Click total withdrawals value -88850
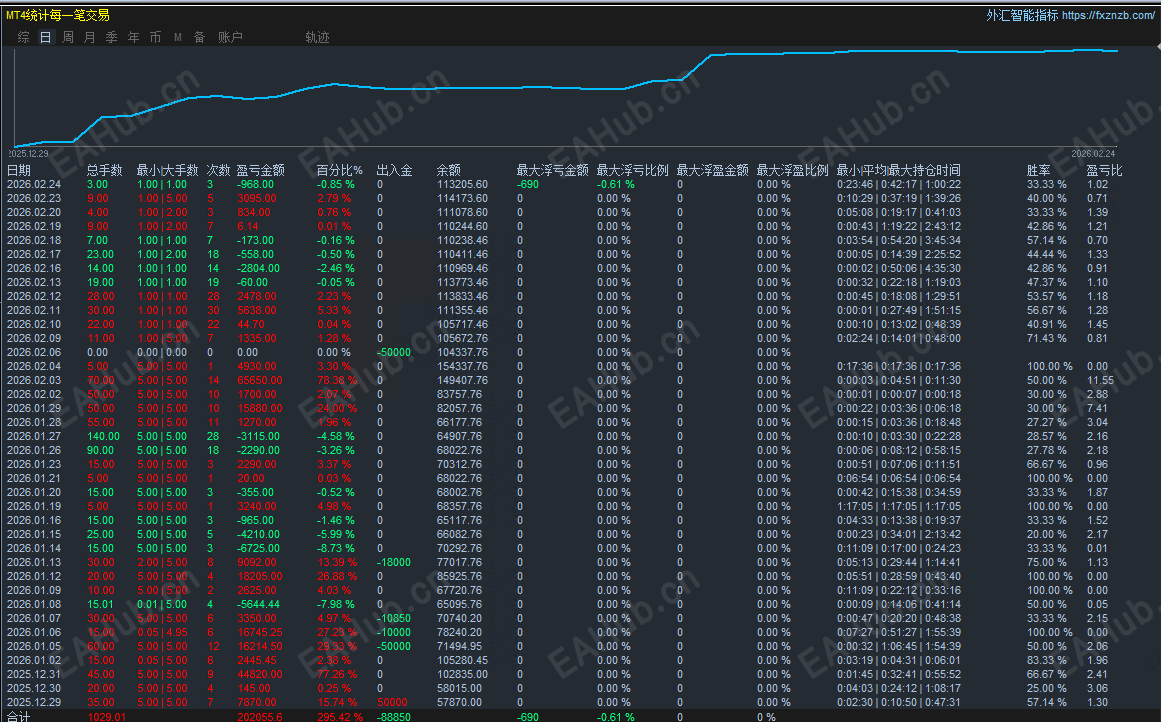1161x722 pixels. point(394,717)
